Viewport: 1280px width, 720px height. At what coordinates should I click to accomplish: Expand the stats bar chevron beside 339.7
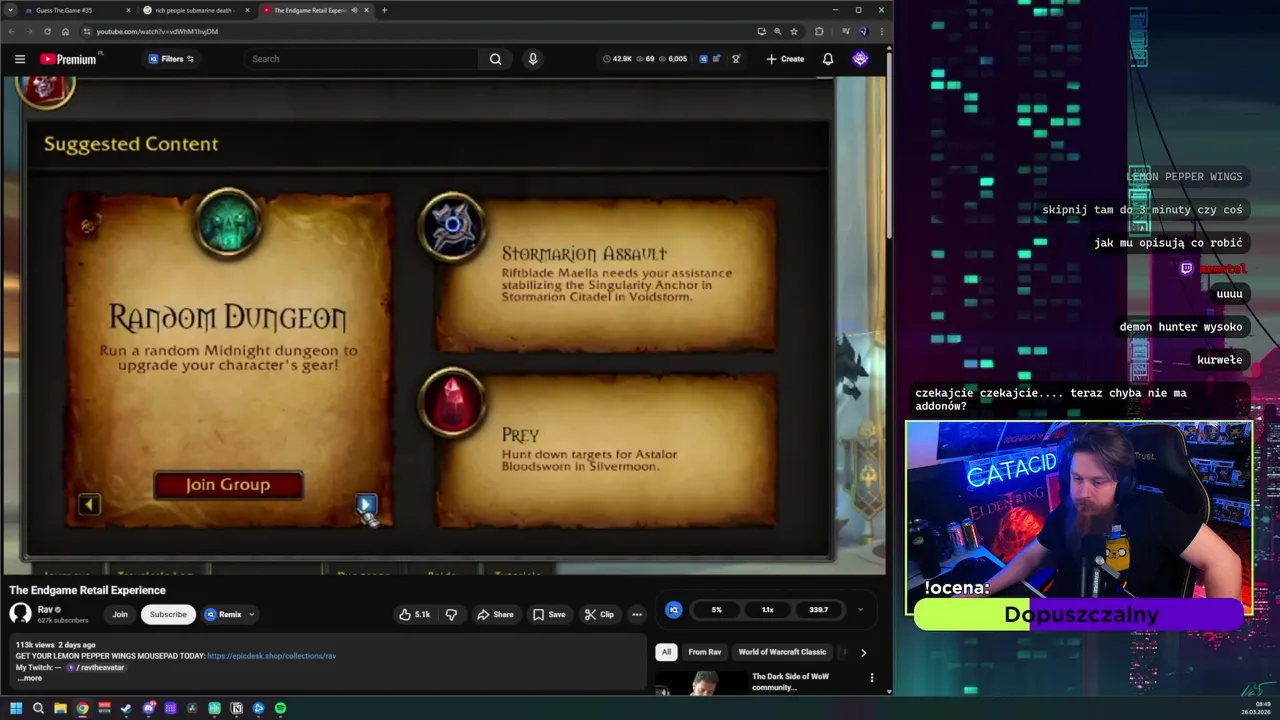[859, 609]
